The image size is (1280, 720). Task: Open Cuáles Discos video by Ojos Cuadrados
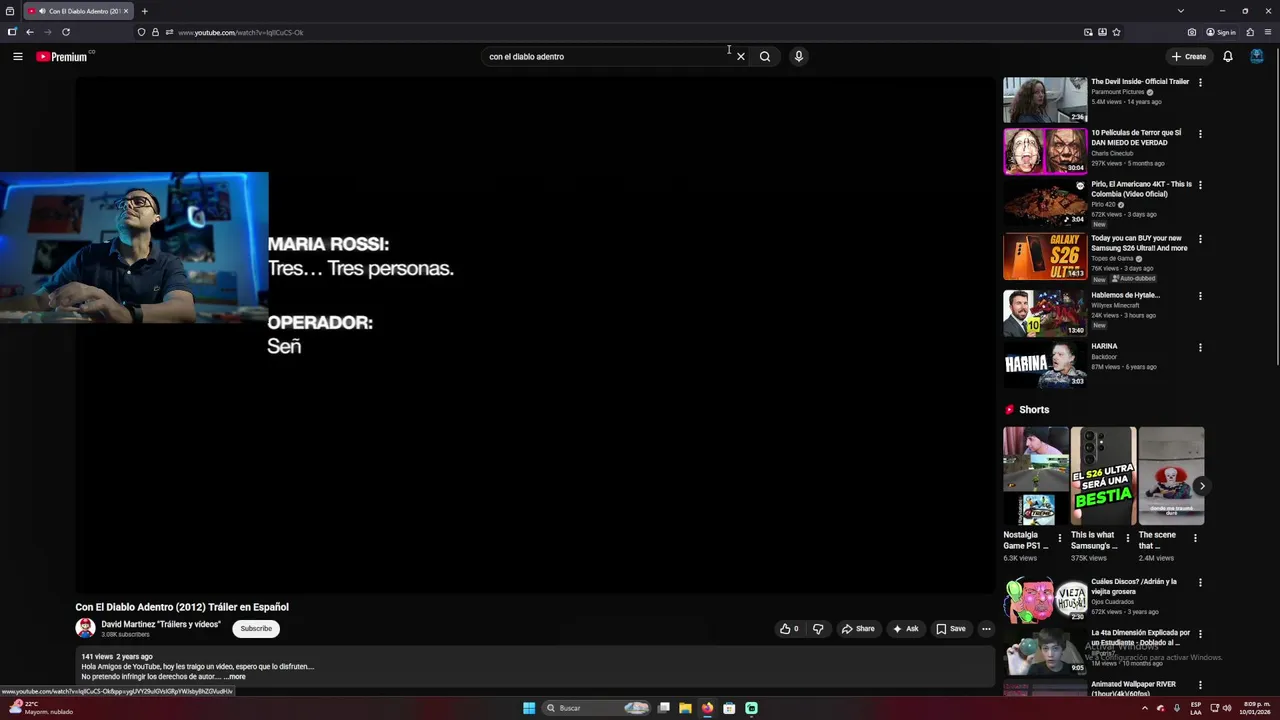click(x=1045, y=600)
